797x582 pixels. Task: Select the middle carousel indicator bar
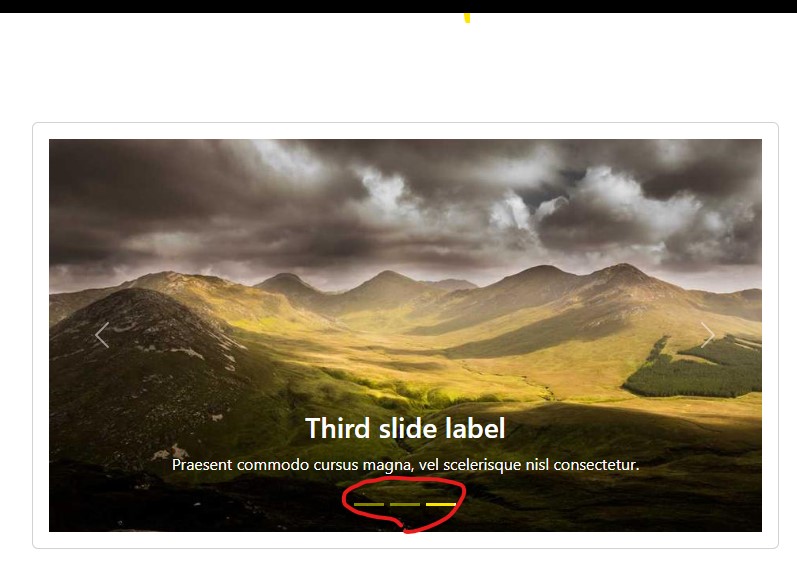point(405,504)
